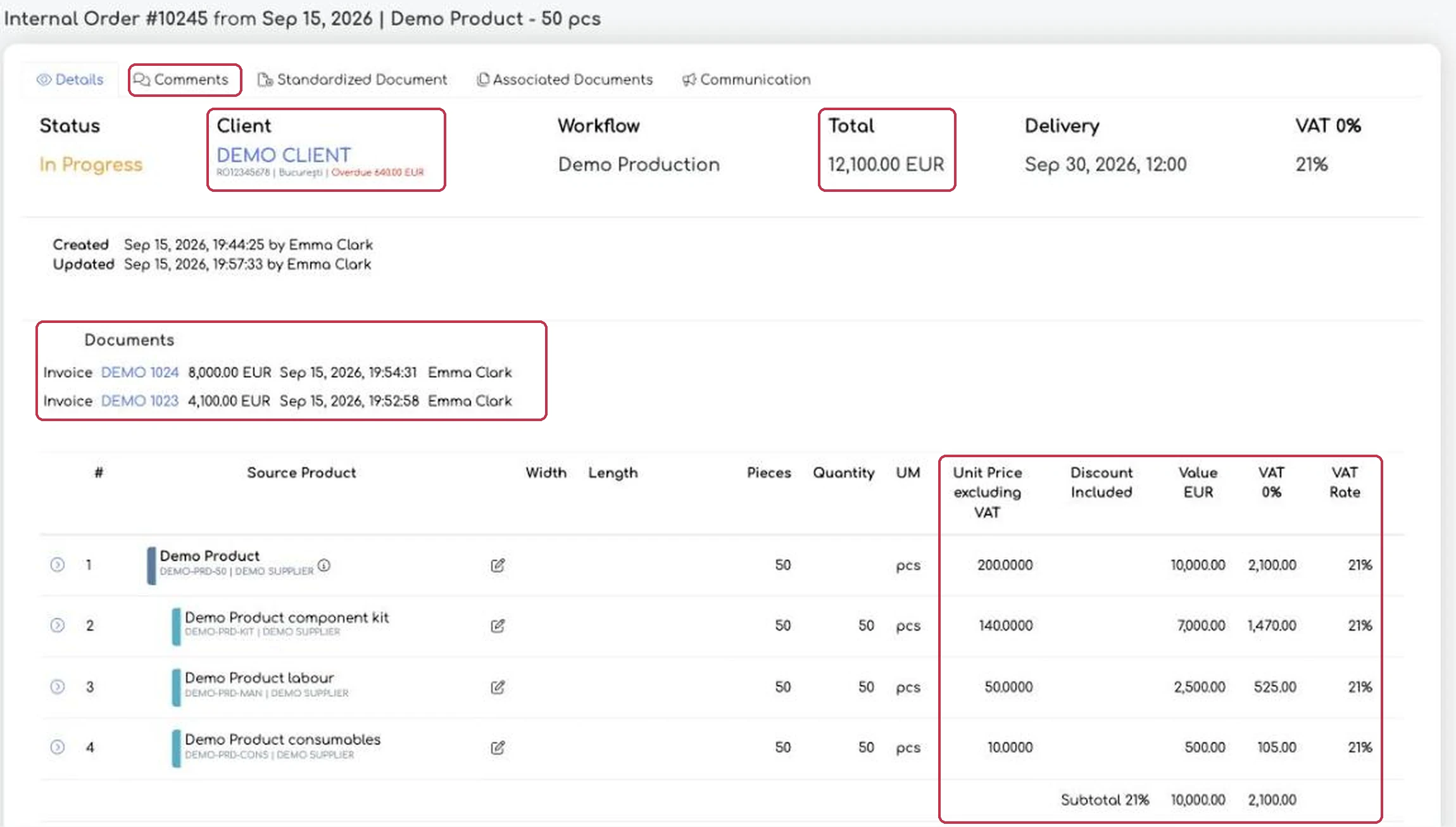Screen dimensions: 1456x827
Task: Expand row 1 Demo Product
Action: [57, 564]
